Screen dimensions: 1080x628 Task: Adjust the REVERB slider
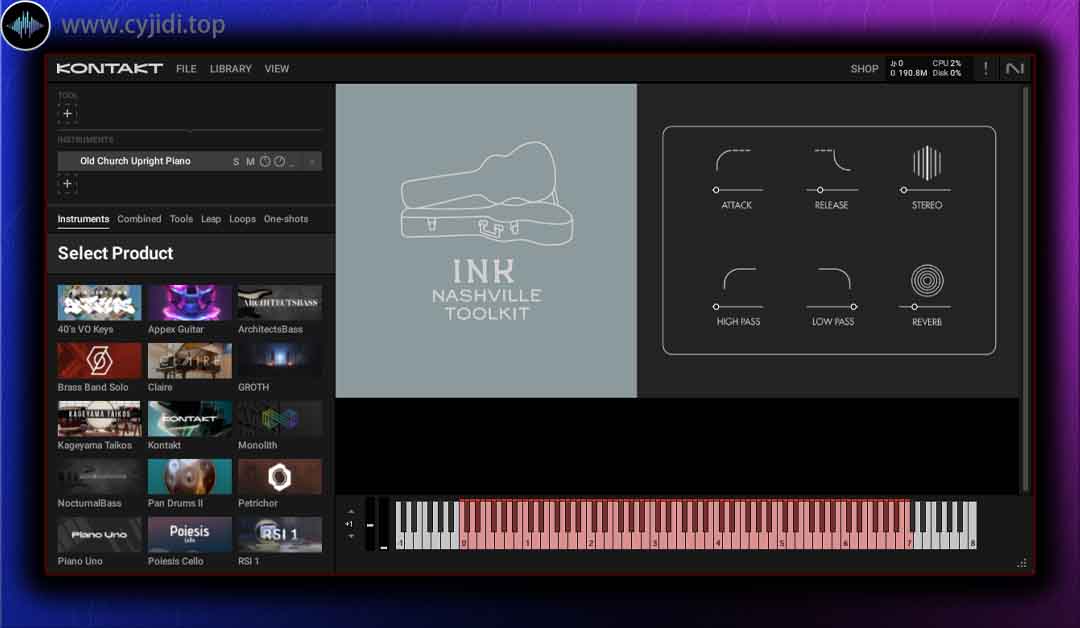tap(926, 307)
